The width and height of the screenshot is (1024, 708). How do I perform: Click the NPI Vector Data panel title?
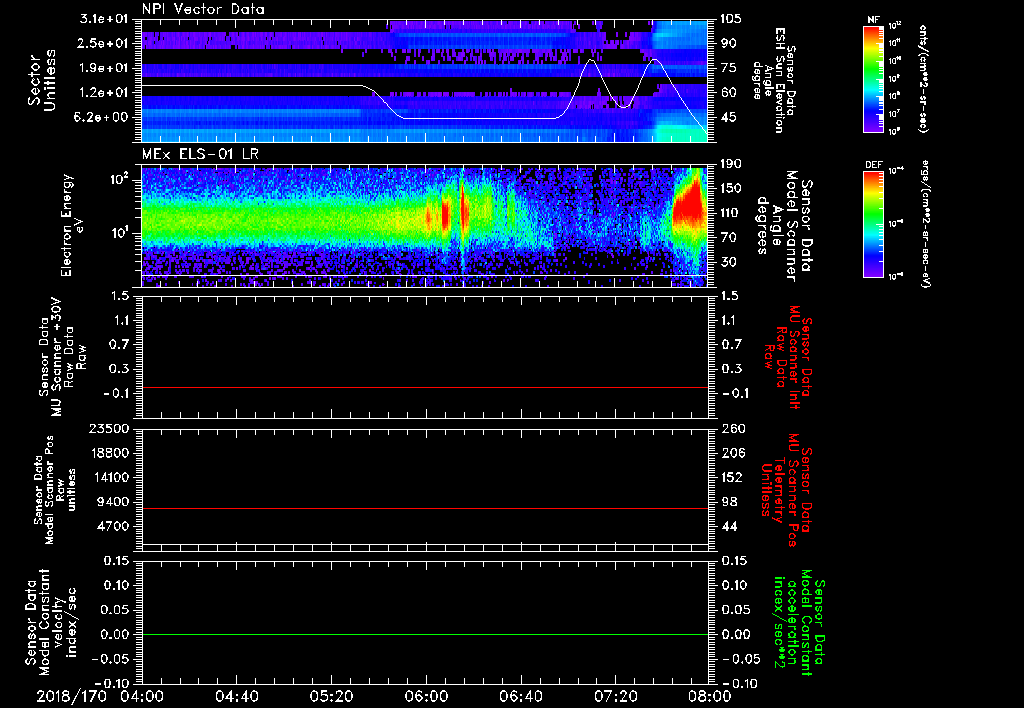pyautogui.click(x=202, y=9)
